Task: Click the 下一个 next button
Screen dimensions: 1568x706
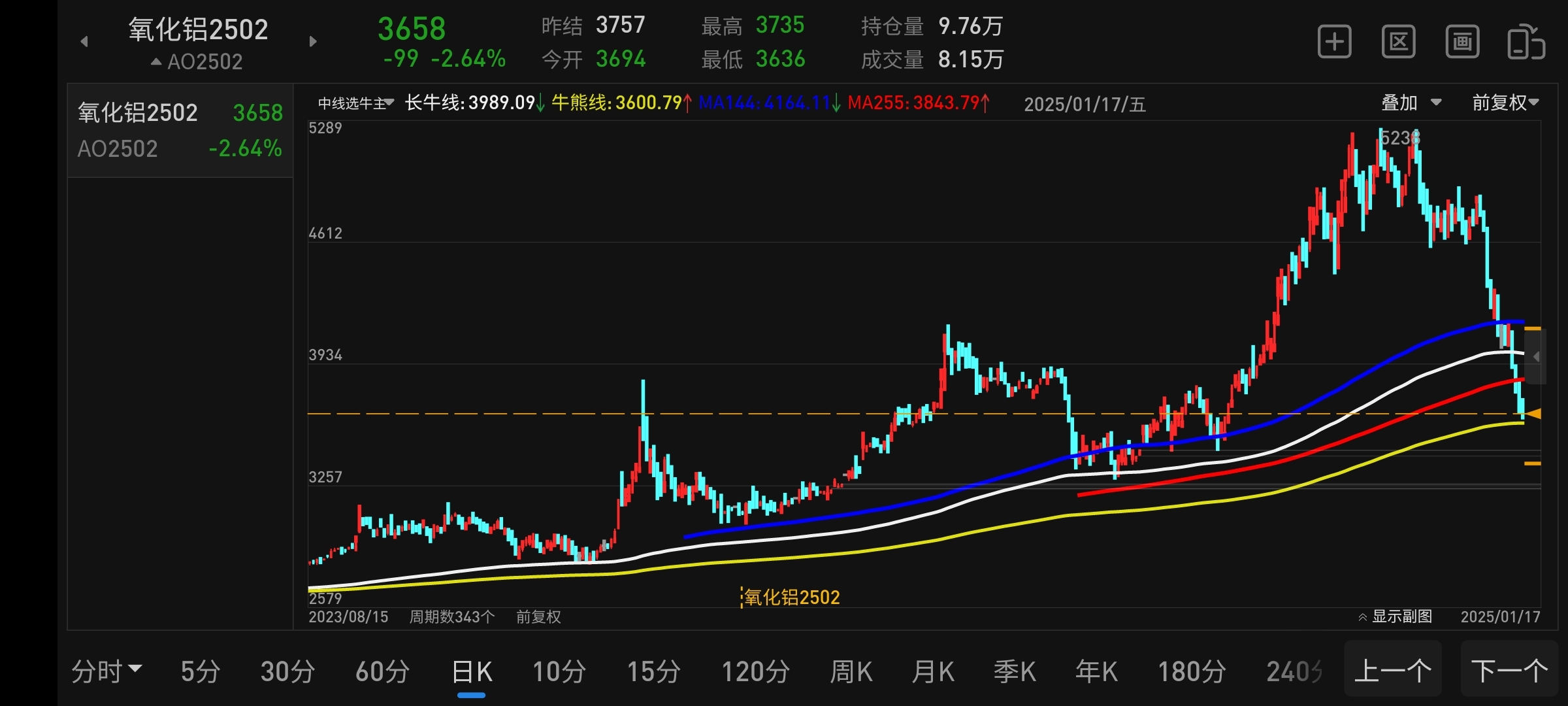Action: coord(1509,670)
